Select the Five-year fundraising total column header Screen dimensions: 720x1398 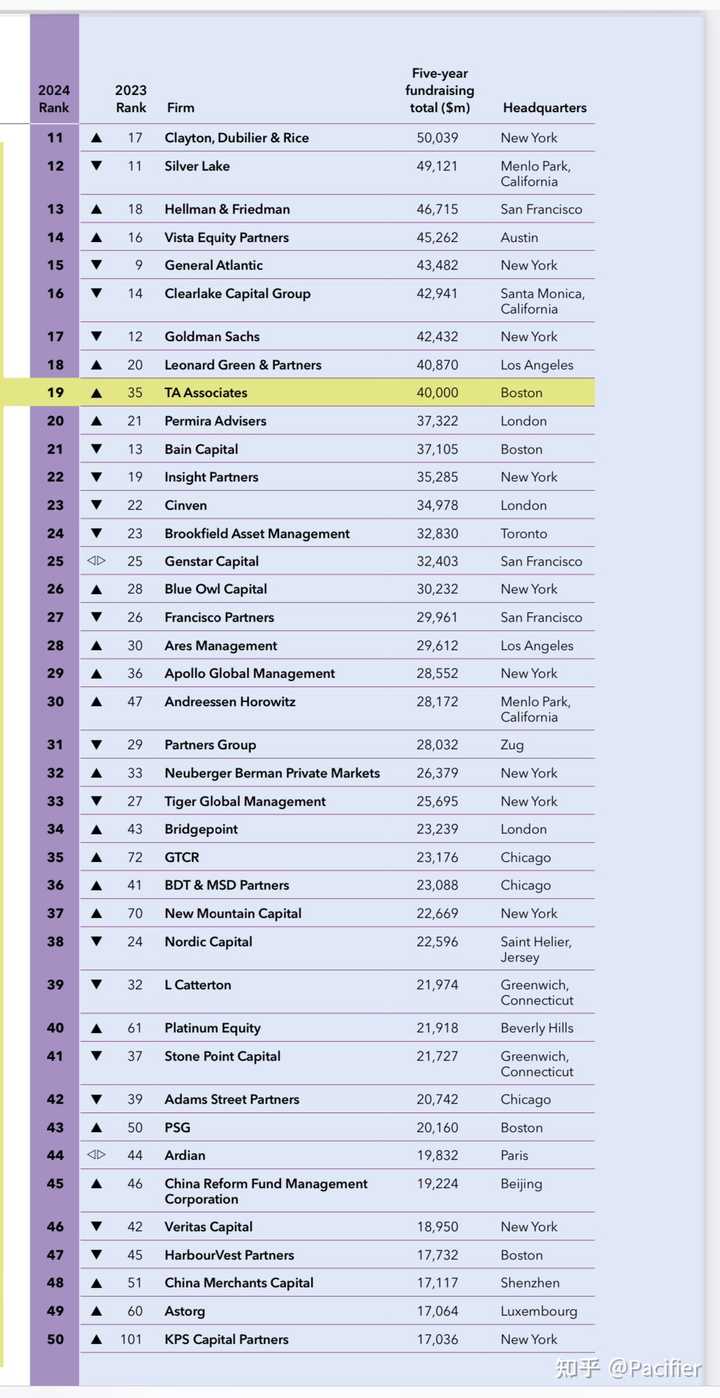point(440,90)
